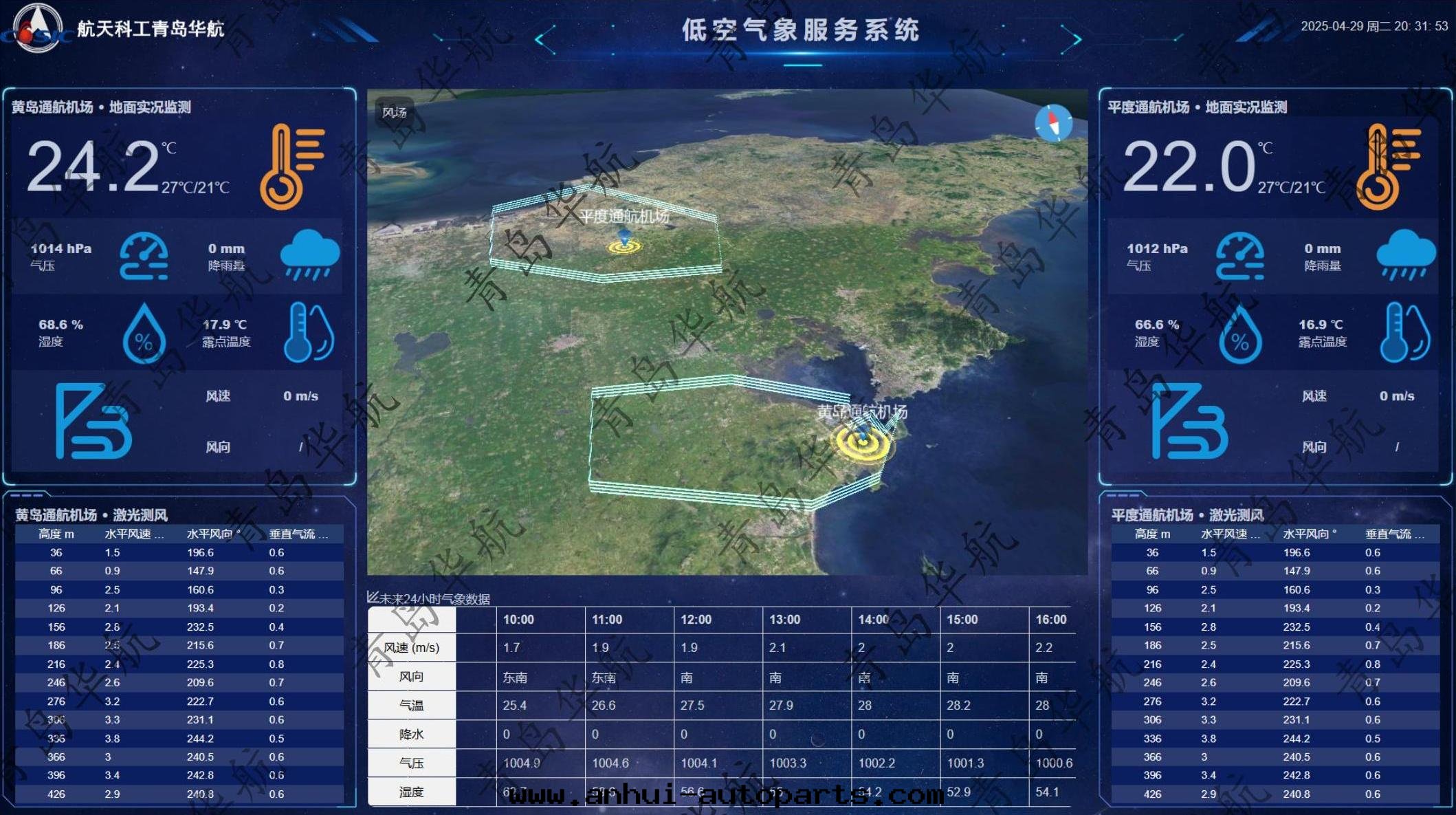This screenshot has width=1456, height=815.
Task: Click Pingdu airport wind speed icon
Action: (1190, 420)
